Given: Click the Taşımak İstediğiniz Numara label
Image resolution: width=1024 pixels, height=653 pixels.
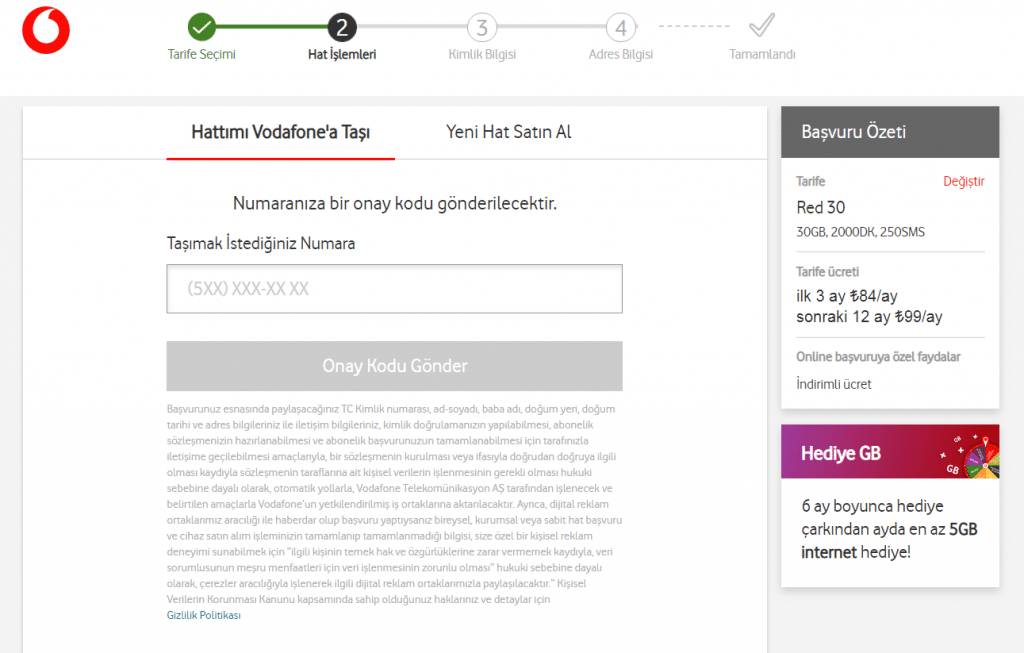Looking at the screenshot, I should pos(261,244).
